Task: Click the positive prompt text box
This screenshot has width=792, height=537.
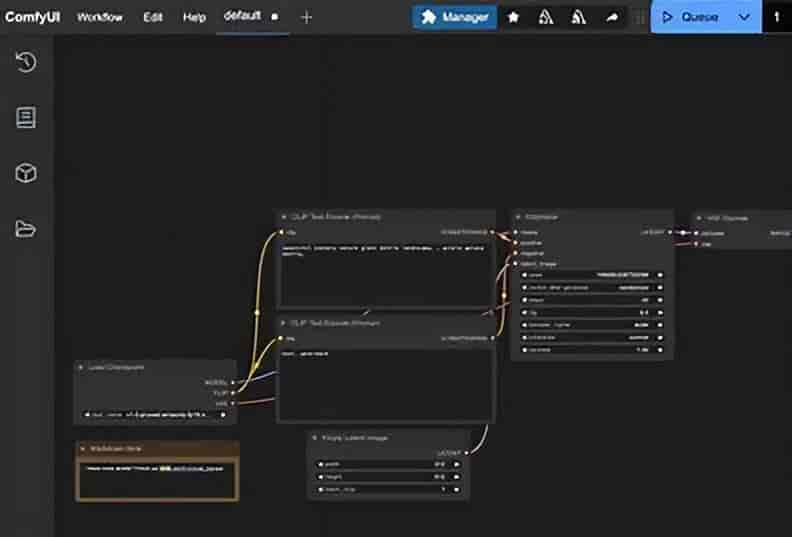Action: tap(384, 274)
